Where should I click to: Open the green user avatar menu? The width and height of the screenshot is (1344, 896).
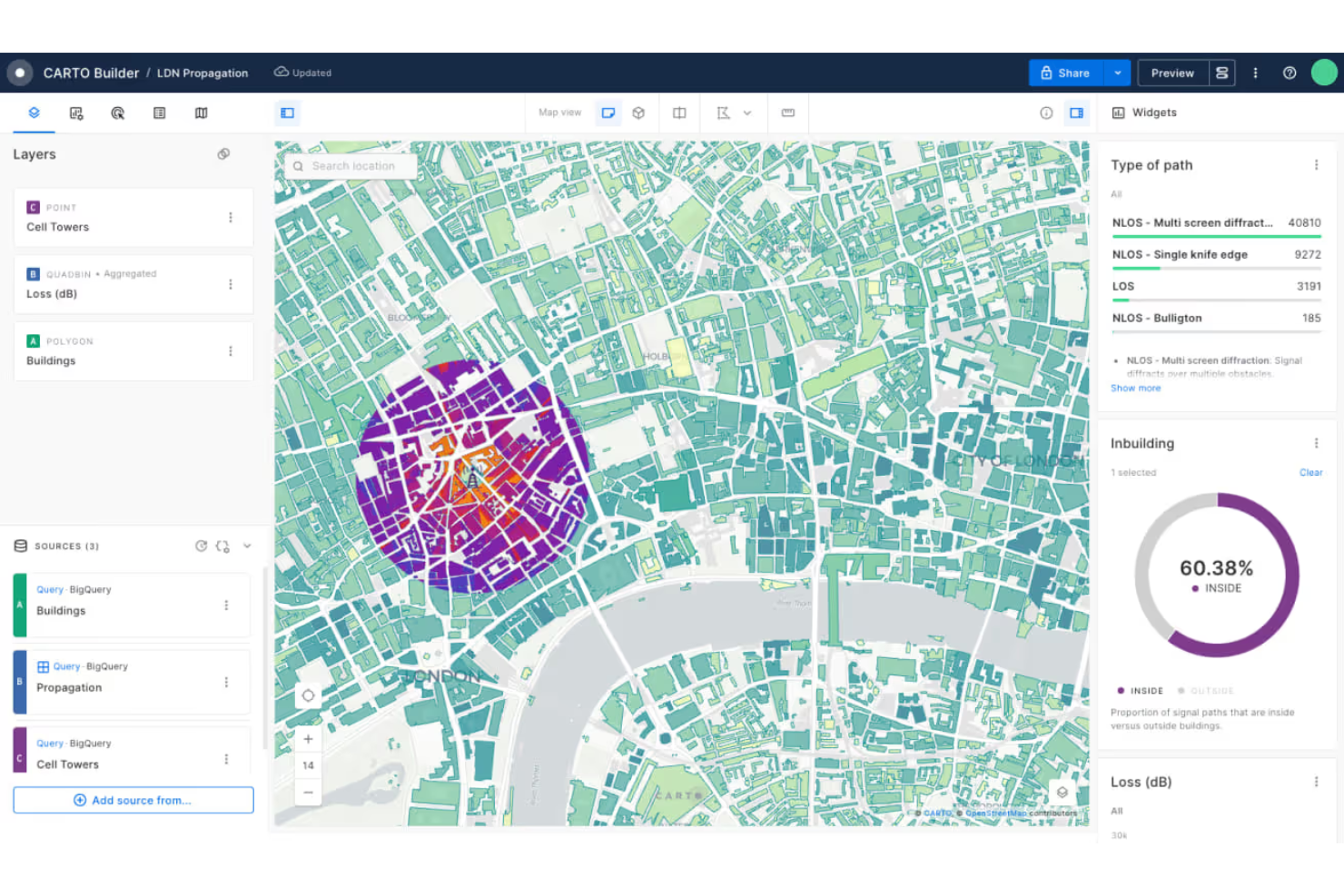click(x=1324, y=73)
